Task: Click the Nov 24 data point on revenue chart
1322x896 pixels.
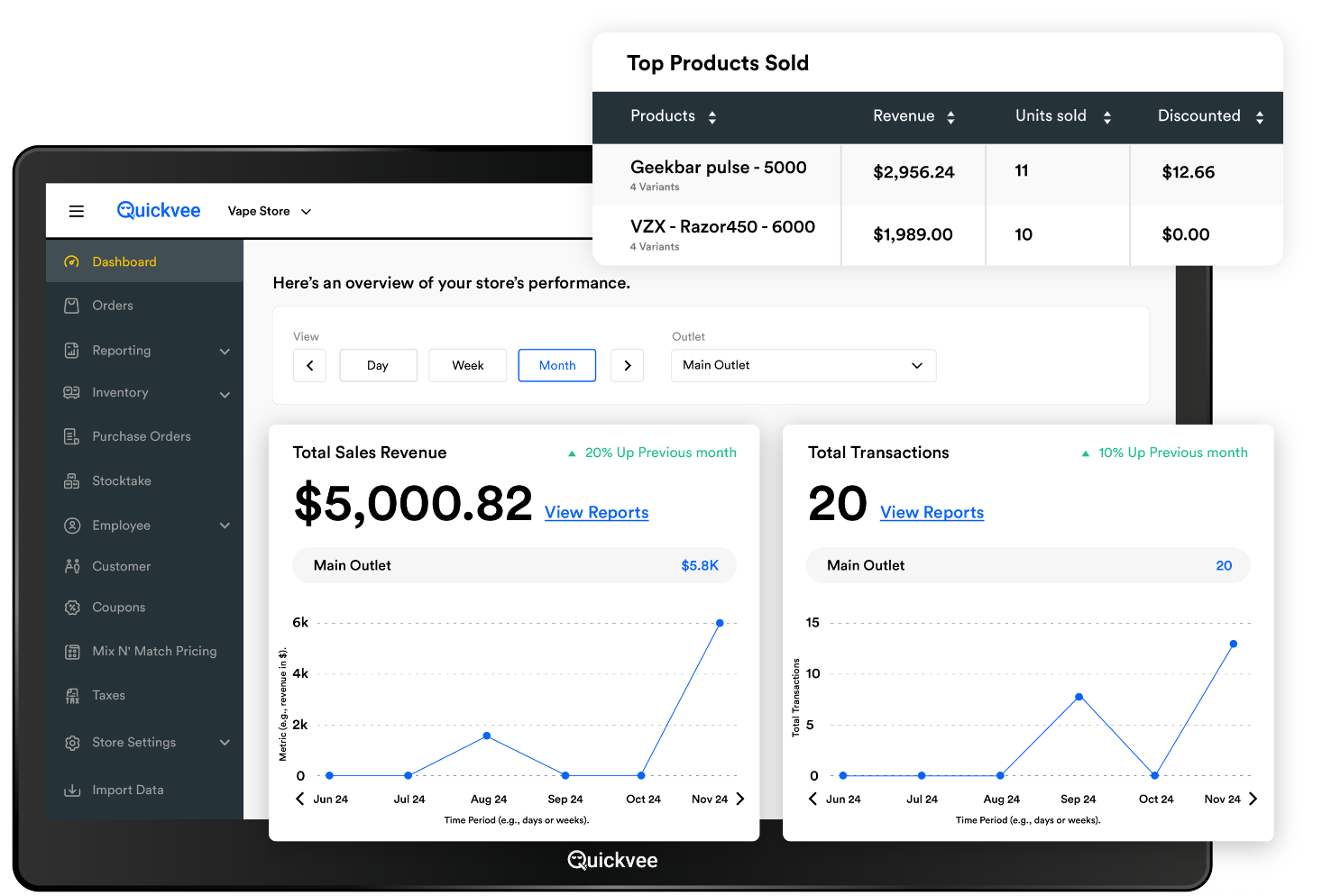Action: [x=720, y=623]
